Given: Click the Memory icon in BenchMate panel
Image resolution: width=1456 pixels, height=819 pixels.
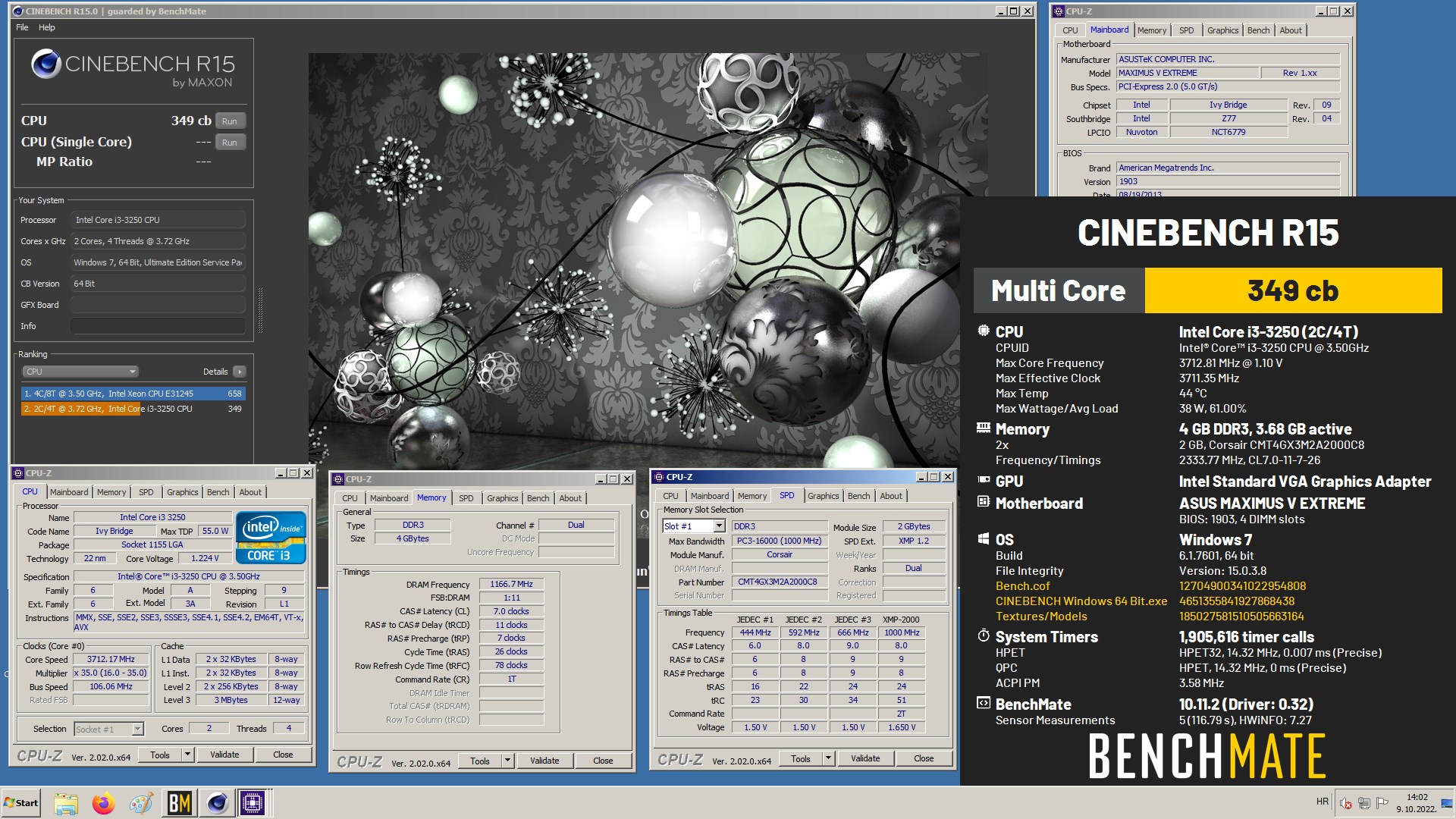Looking at the screenshot, I should point(984,428).
